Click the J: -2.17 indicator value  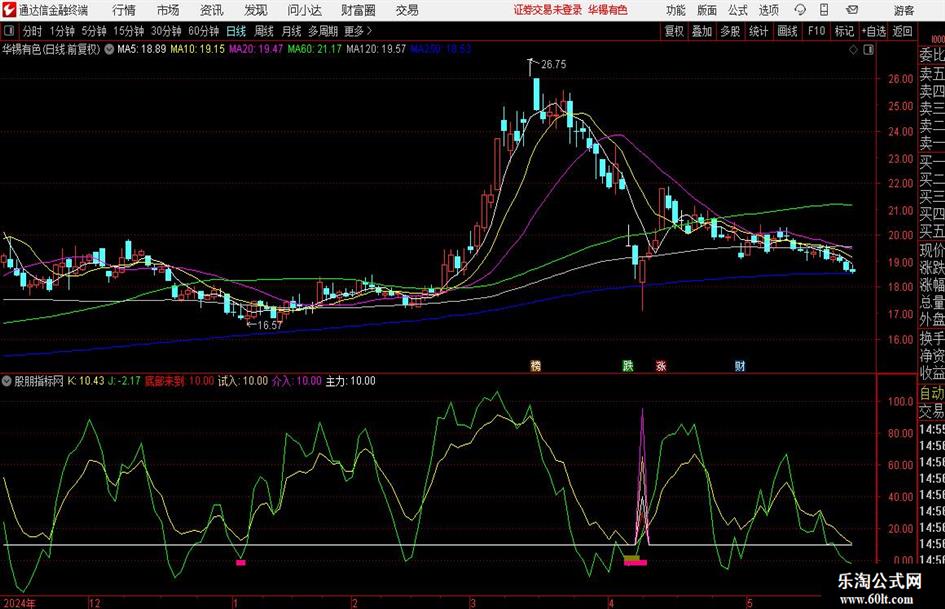[x=124, y=381]
